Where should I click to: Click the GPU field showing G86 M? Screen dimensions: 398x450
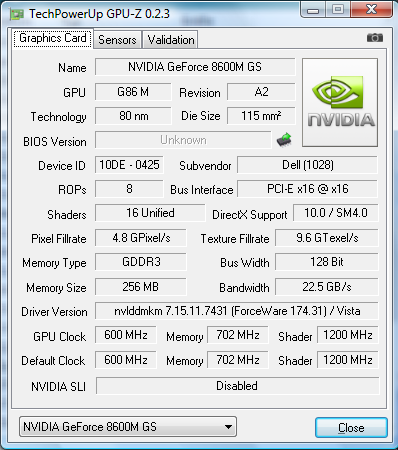pyautogui.click(x=133, y=92)
